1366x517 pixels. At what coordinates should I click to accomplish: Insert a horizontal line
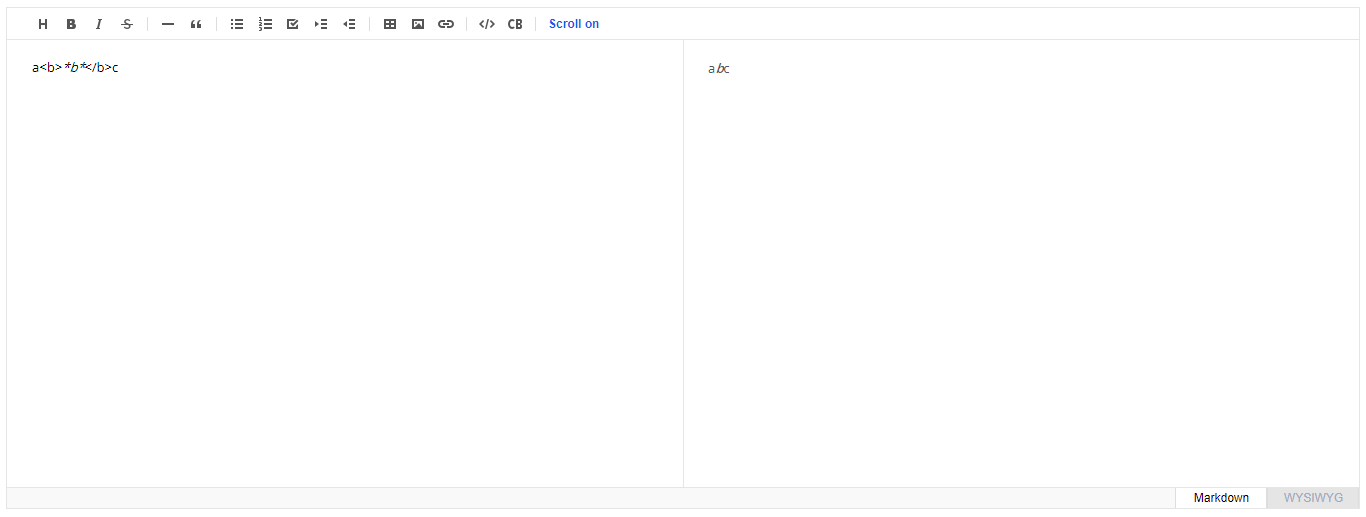coord(168,24)
